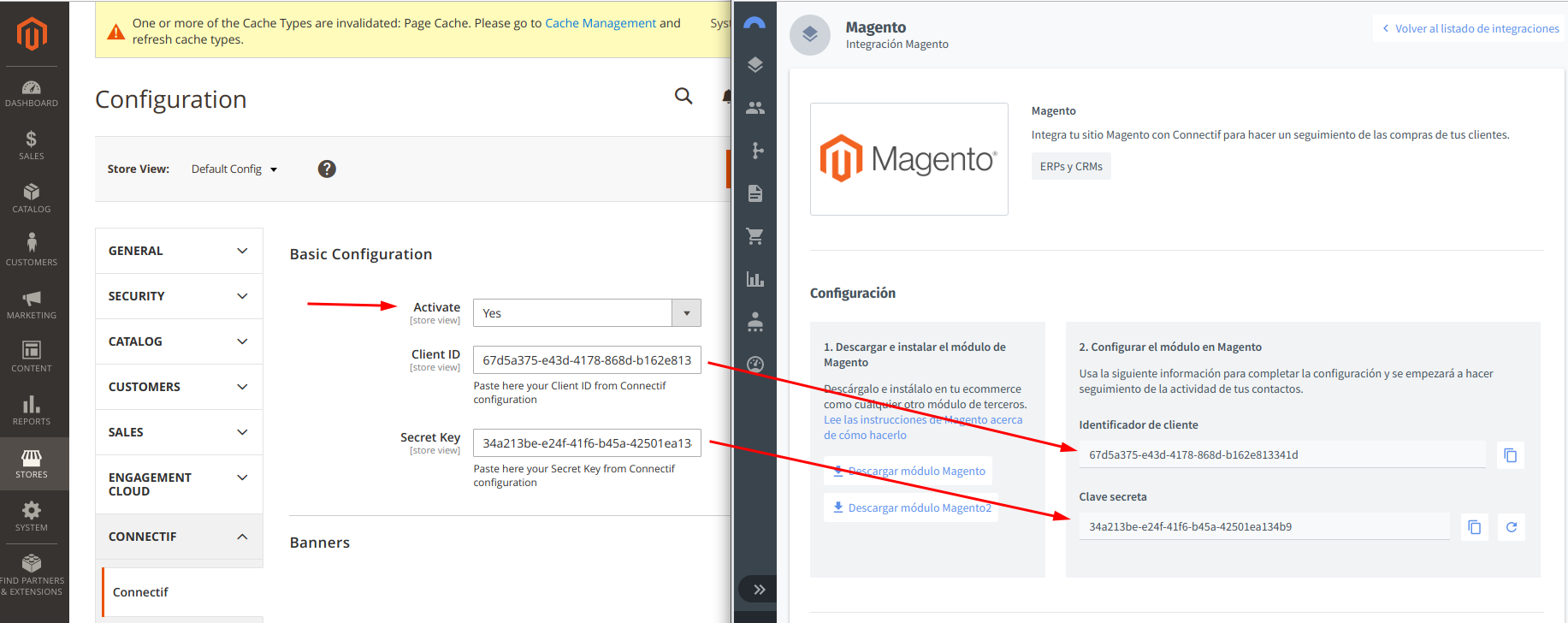Open Find Partners & Extensions in sidebar
This screenshot has width=1568, height=623.
(32, 574)
